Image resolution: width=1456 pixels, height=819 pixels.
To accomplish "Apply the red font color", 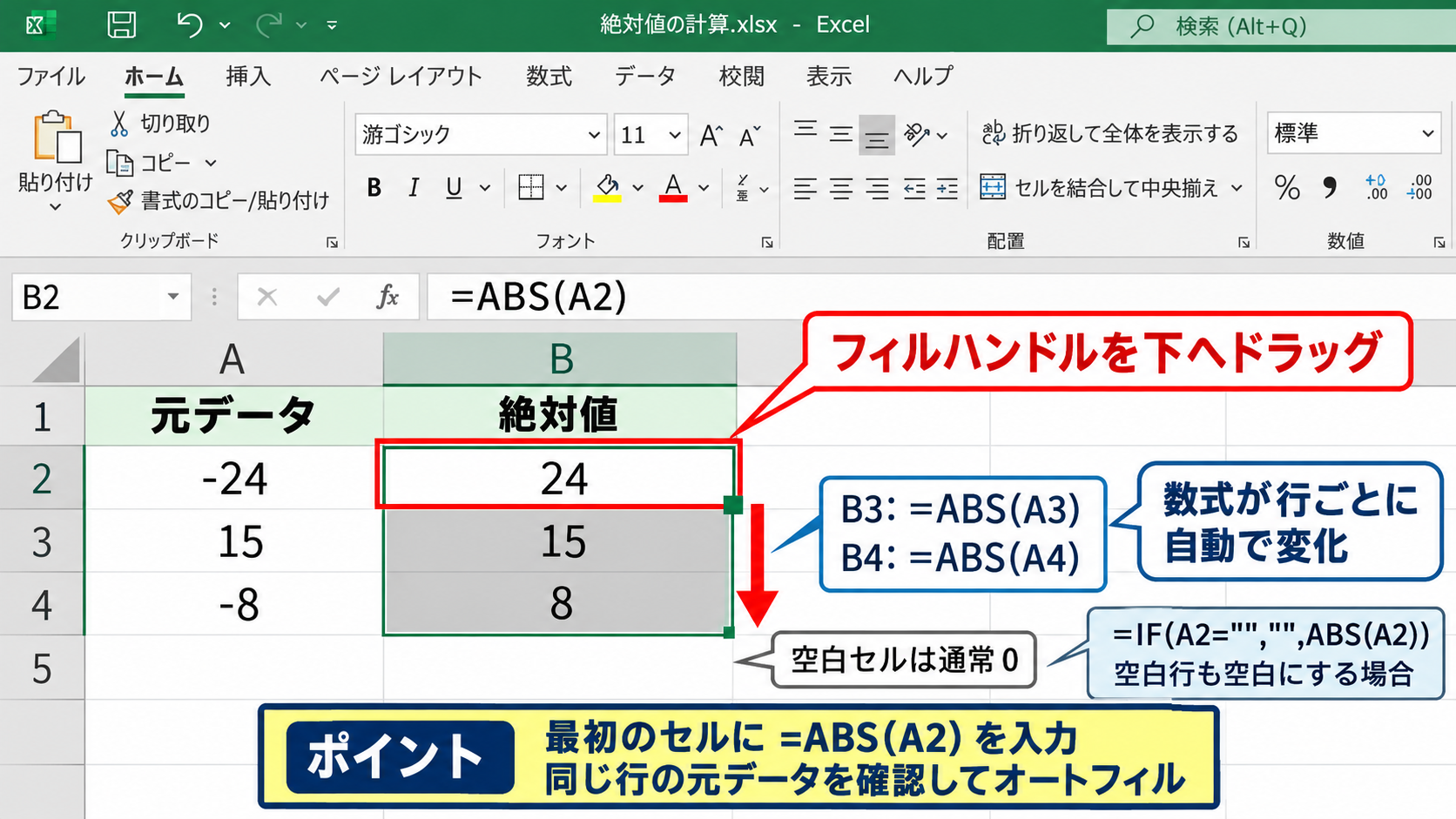I will pos(673,187).
